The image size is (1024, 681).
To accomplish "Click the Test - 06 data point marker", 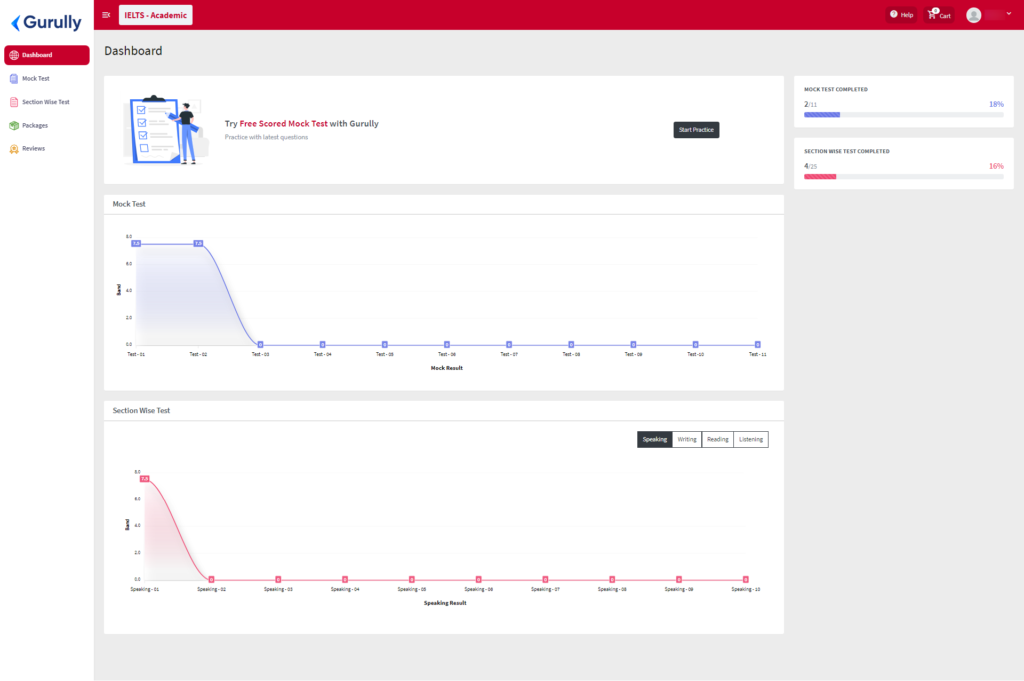I will pos(447,345).
